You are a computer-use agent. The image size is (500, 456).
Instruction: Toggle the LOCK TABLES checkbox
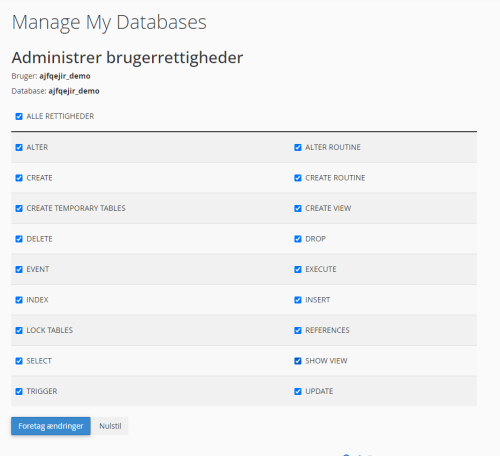19,330
